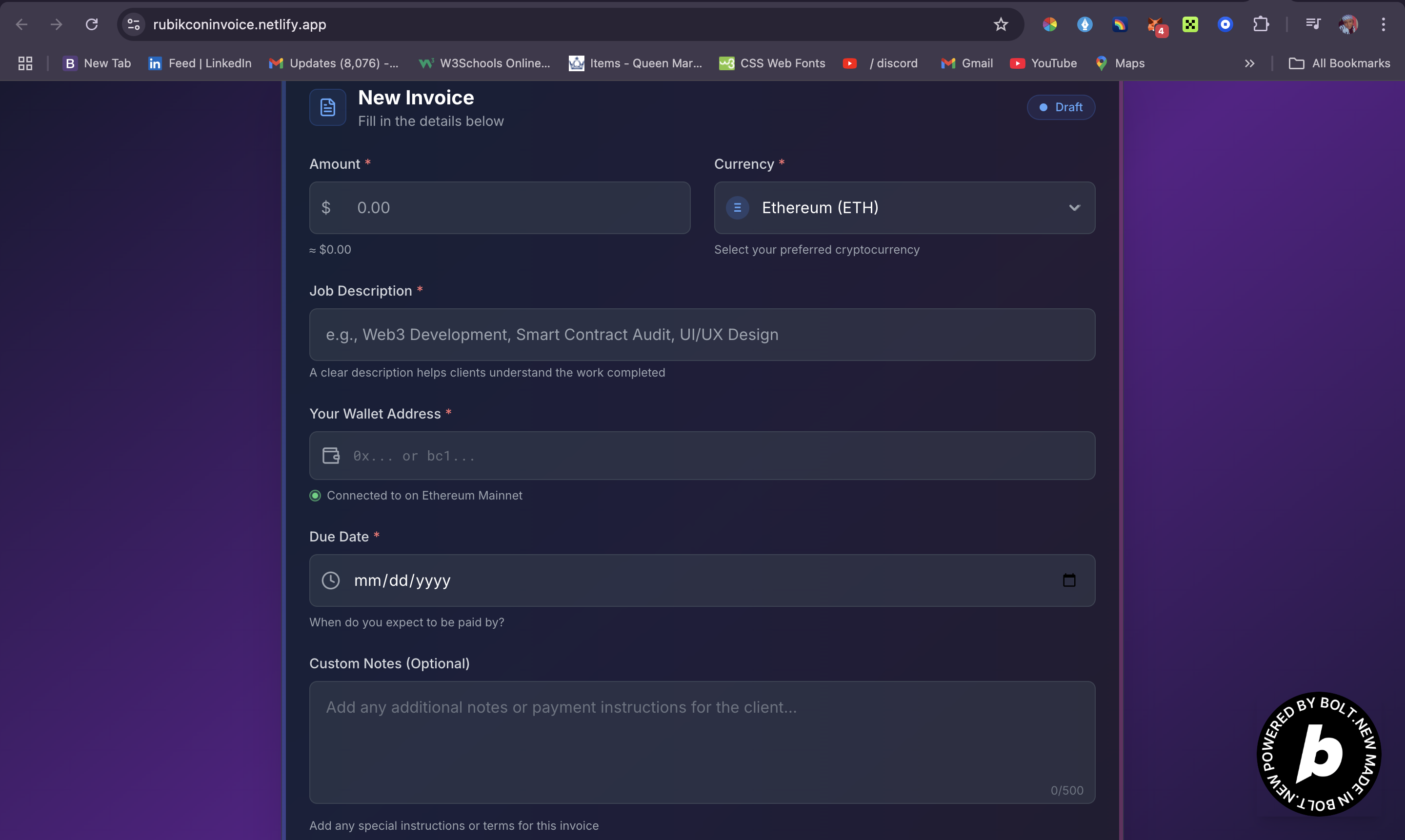1405x840 pixels.
Task: Show more bookmarks via double chevron
Action: [x=1249, y=63]
